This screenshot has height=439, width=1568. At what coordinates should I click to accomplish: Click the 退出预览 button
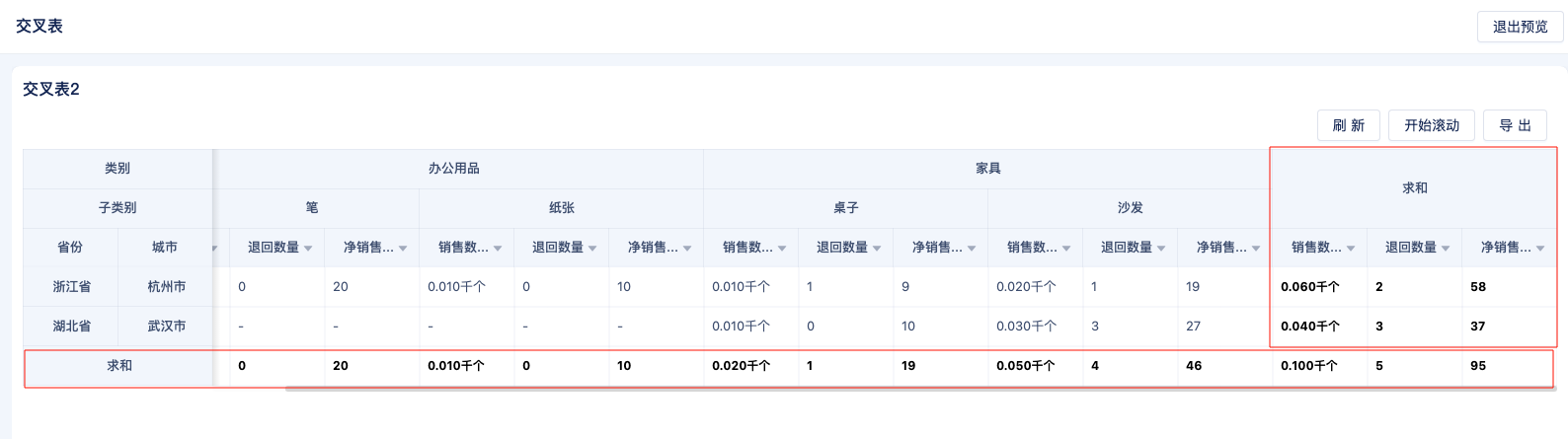1520,27
